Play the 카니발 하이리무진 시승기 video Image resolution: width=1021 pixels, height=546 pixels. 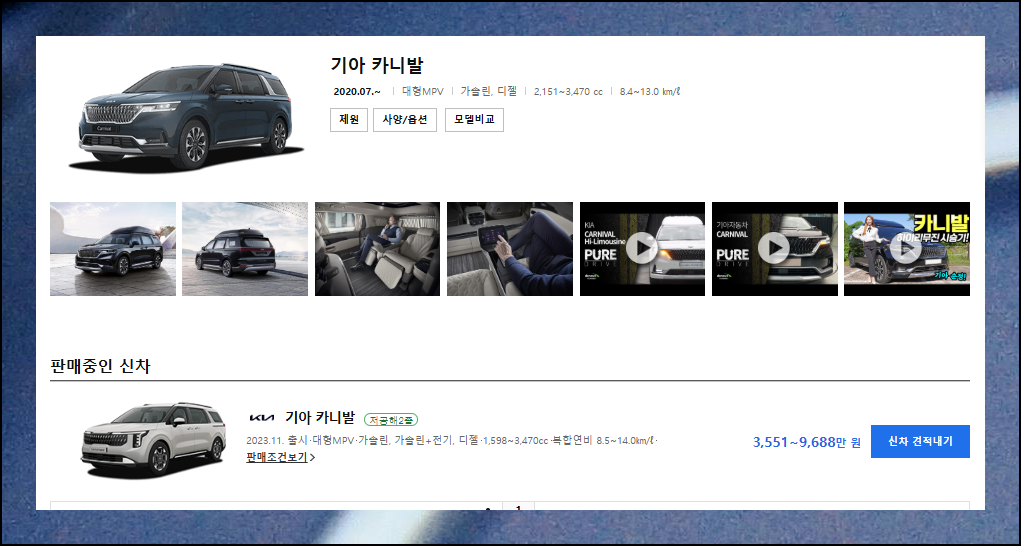pos(907,249)
